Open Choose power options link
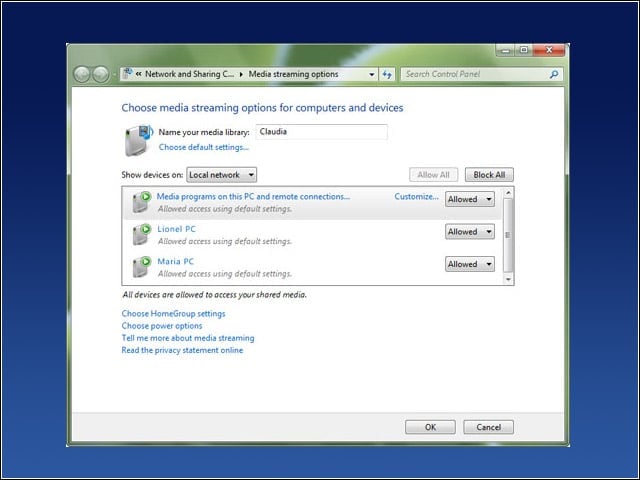 [x=162, y=326]
